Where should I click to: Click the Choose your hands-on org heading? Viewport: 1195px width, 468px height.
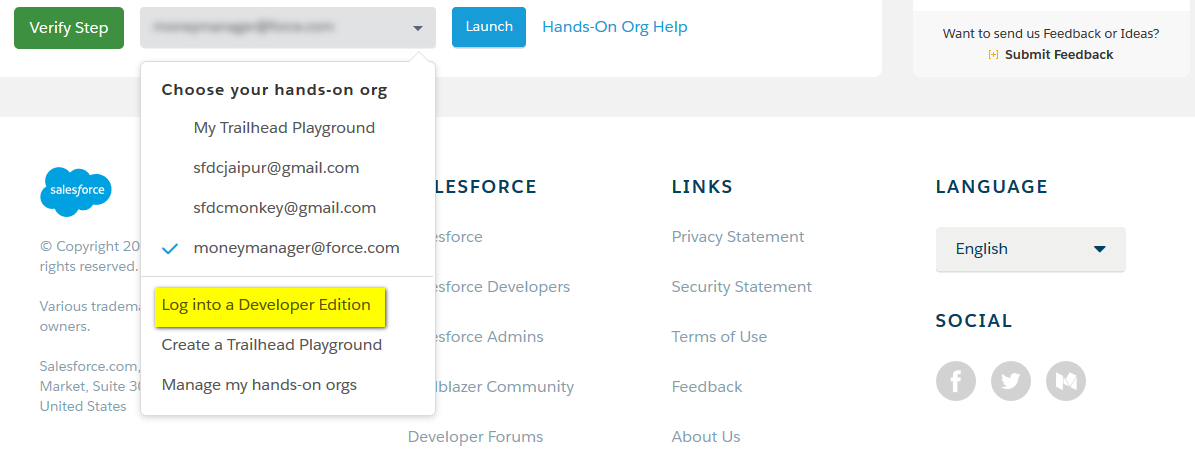pos(274,90)
